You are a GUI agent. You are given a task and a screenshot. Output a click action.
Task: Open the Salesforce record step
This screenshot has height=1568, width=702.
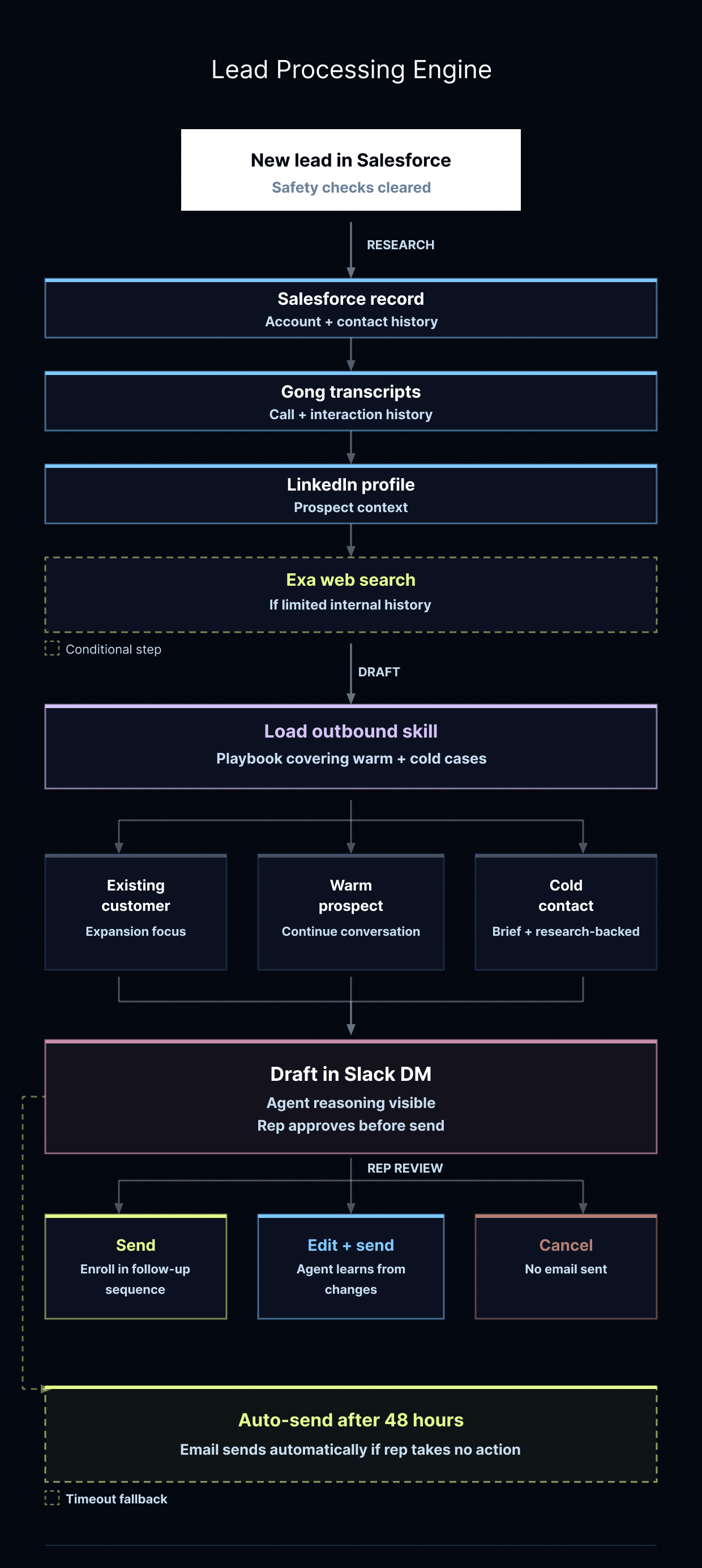(x=351, y=309)
